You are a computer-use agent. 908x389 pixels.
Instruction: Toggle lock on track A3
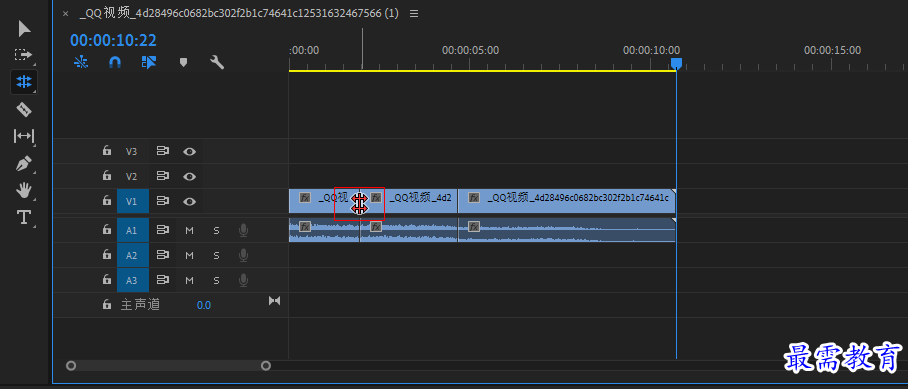[107, 280]
